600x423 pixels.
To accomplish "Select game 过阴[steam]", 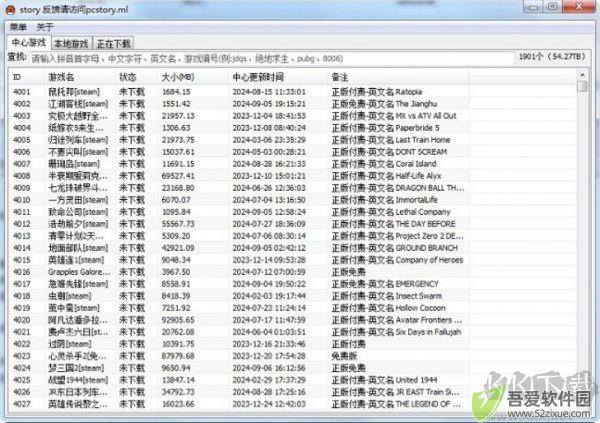I will [x=70, y=344].
